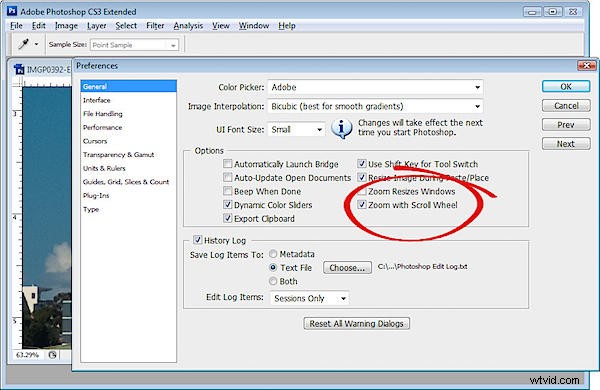Toggle Resize Image During Paste/Place checkbox
The image size is (600, 390).
pos(362,178)
